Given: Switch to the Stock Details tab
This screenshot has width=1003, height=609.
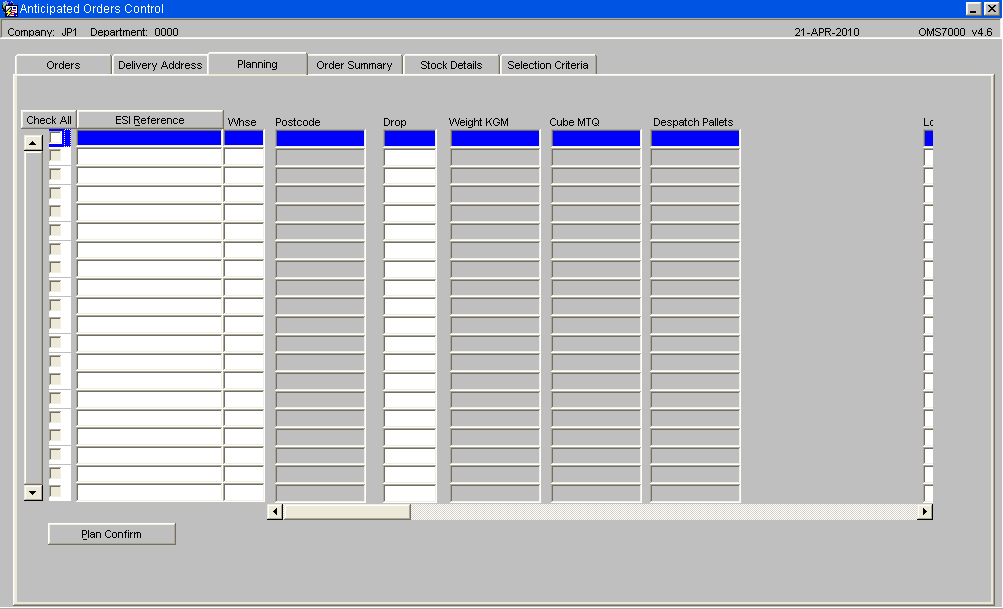Looking at the screenshot, I should click(451, 65).
